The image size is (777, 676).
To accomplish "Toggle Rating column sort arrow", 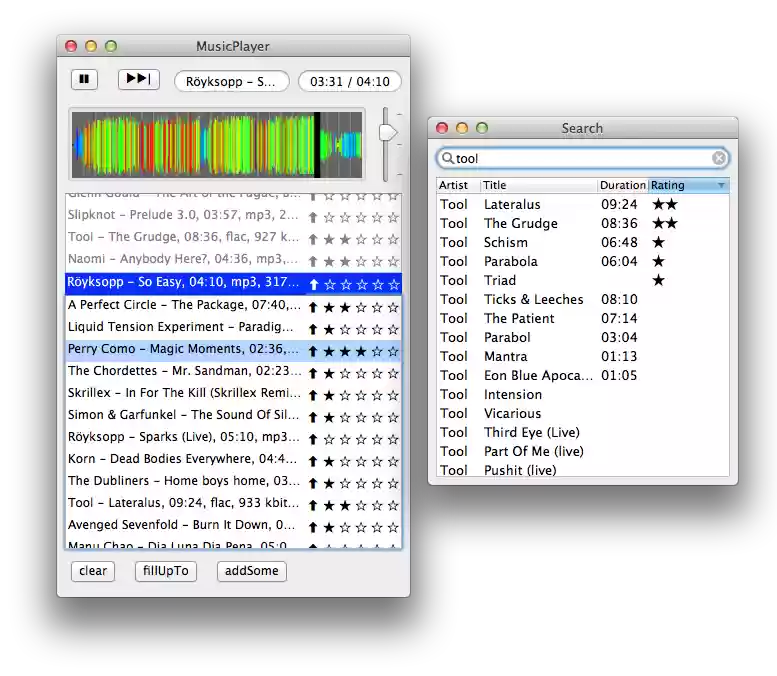I will [721, 185].
